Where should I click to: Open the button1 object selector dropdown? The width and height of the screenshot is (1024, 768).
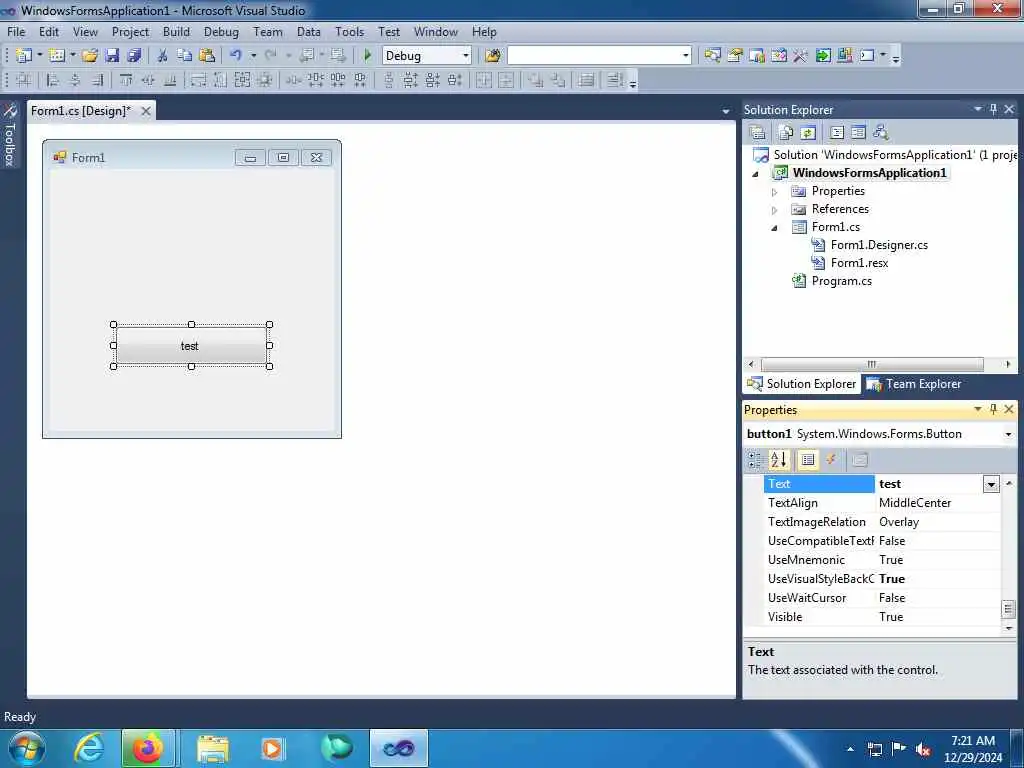[1008, 434]
